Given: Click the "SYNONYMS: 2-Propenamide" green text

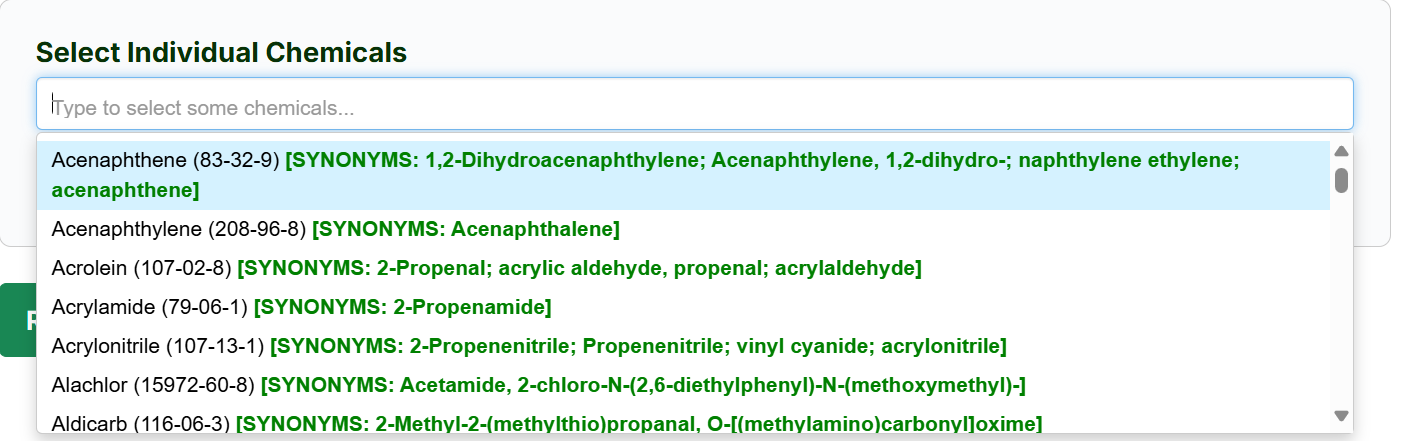Looking at the screenshot, I should pyautogui.click(x=402, y=307).
